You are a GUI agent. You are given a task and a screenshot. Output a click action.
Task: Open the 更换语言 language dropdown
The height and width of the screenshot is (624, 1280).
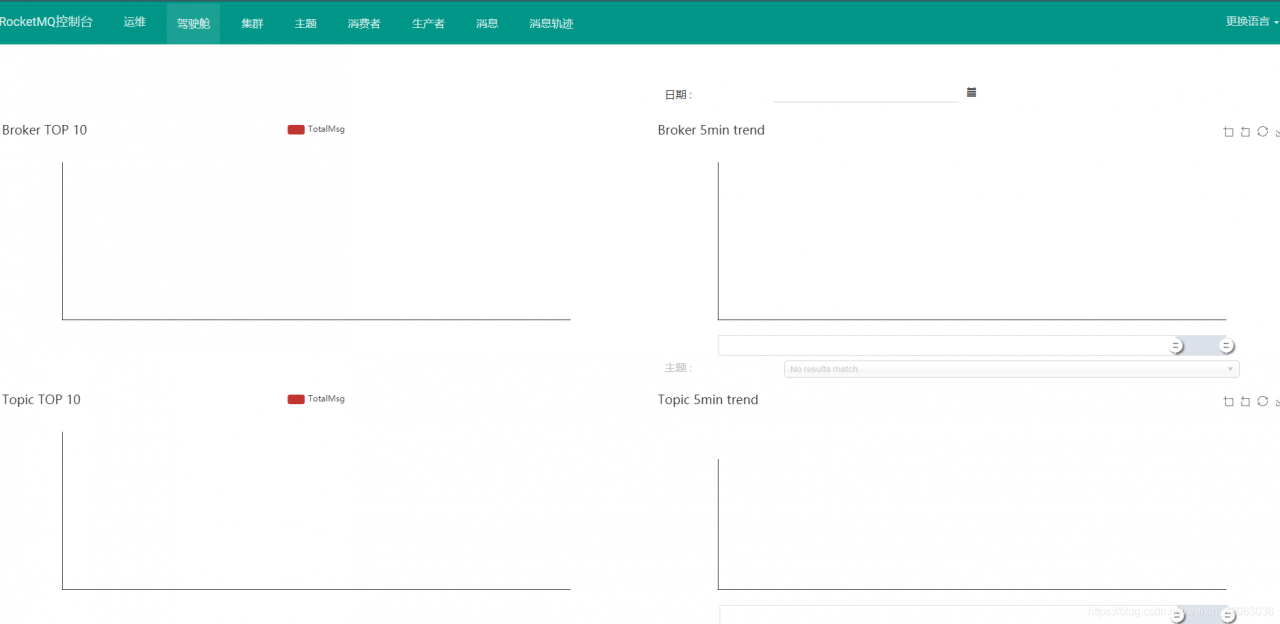point(1250,21)
